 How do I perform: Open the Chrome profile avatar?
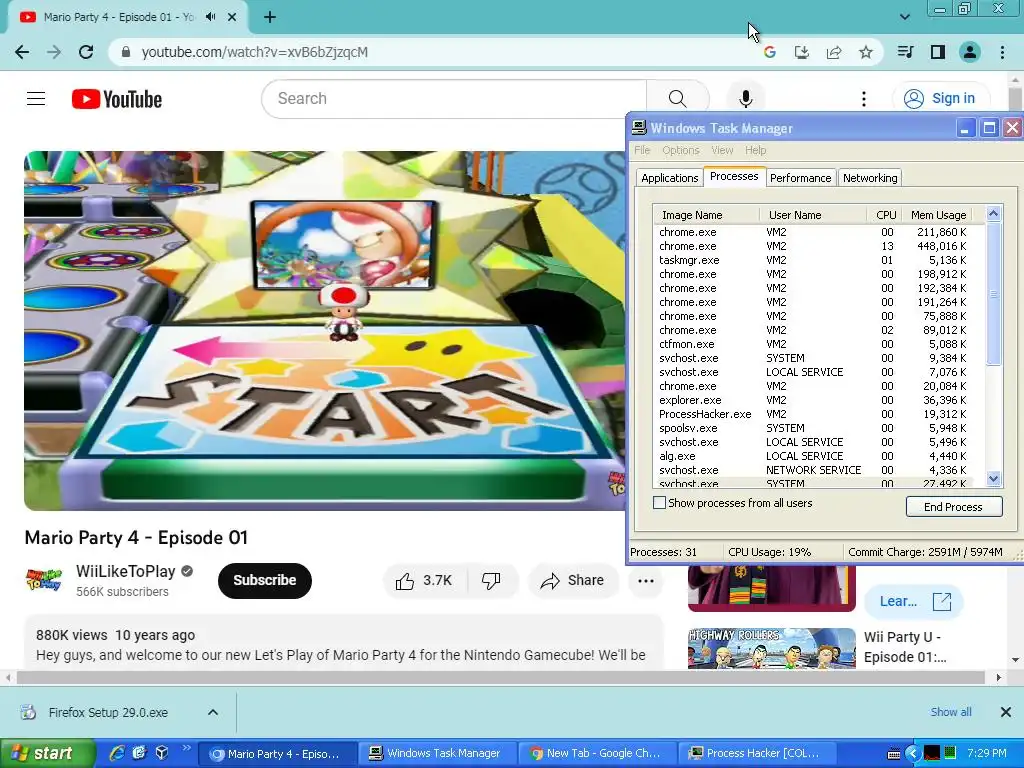970,52
